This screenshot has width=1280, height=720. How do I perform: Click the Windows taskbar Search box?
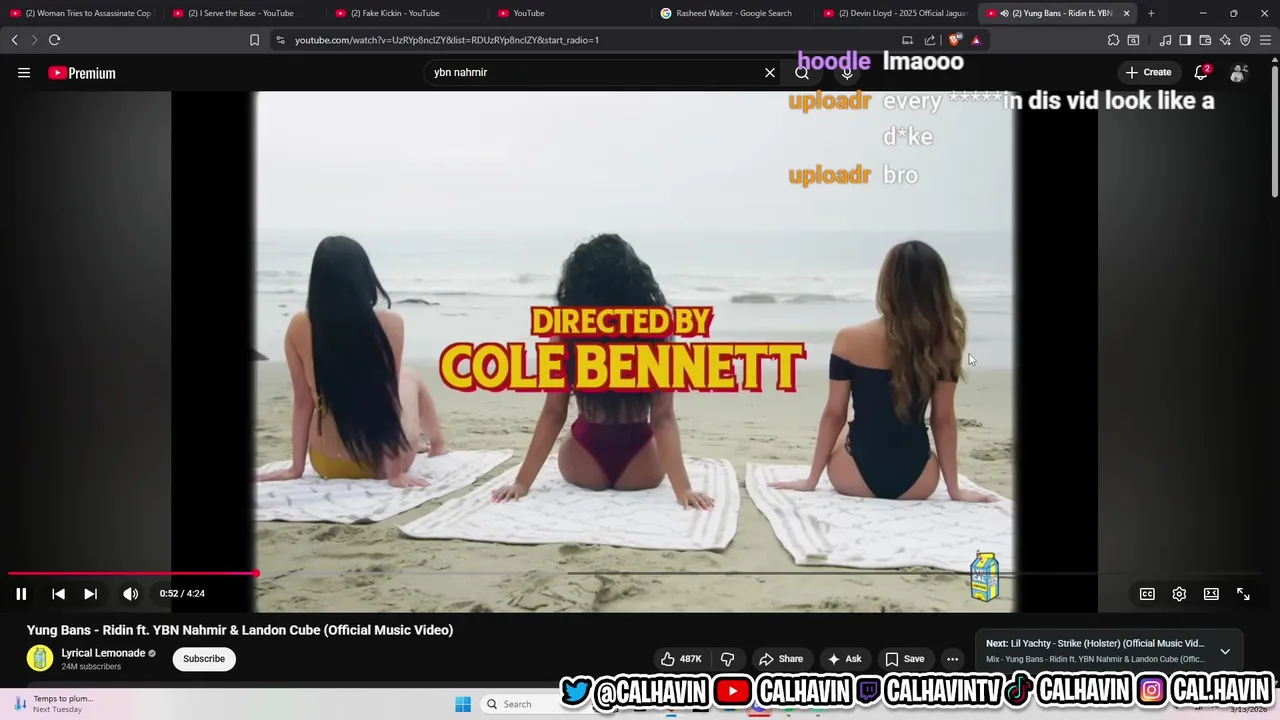517,704
